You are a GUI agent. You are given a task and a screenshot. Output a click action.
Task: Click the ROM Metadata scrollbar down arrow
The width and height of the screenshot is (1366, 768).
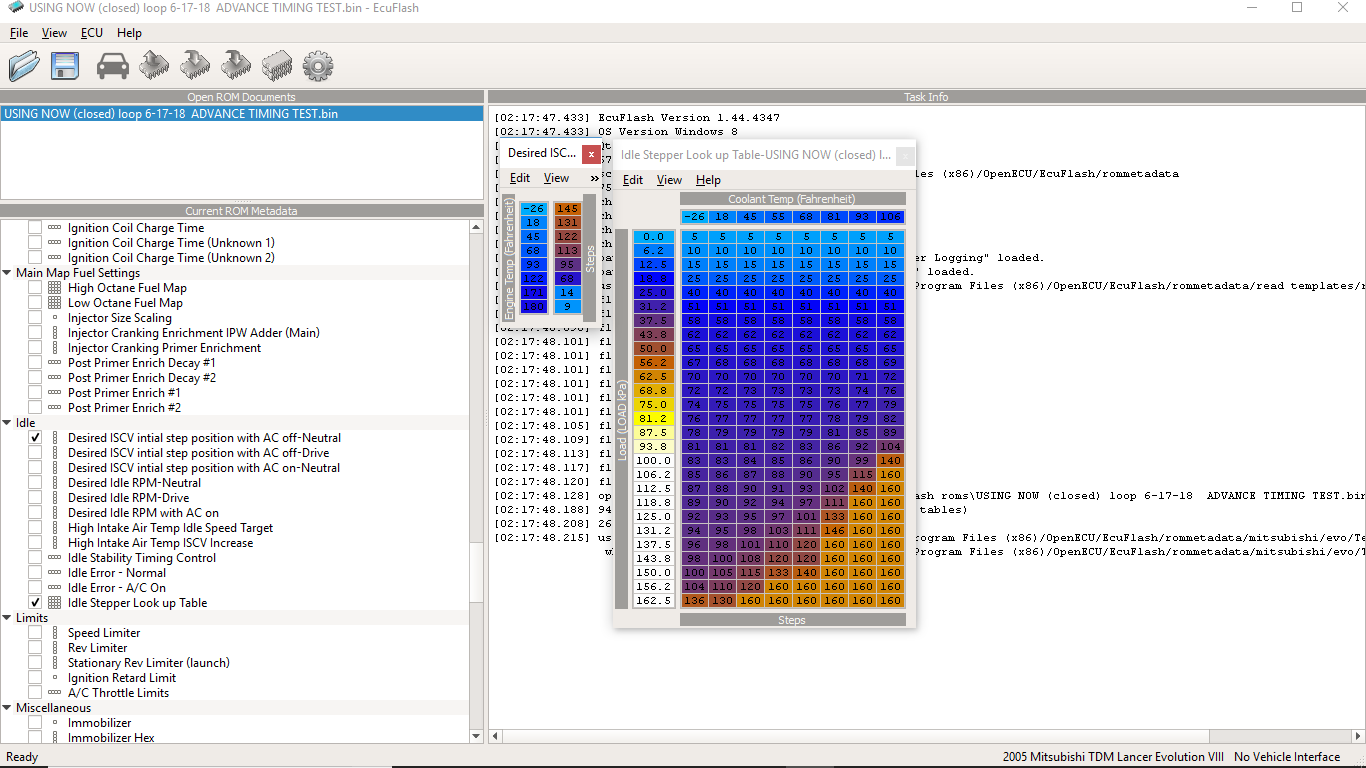(x=476, y=736)
